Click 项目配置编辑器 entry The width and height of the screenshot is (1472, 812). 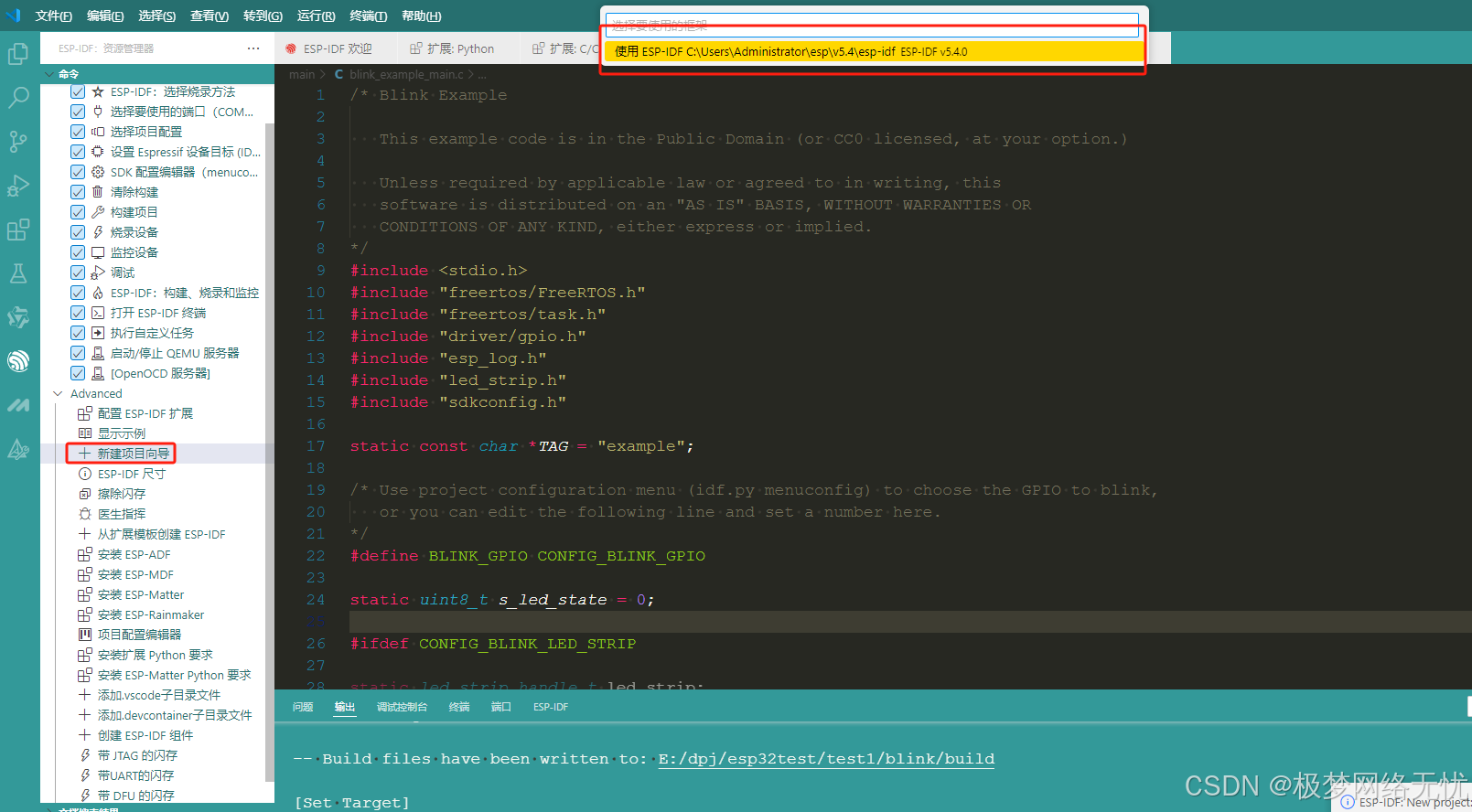point(139,635)
